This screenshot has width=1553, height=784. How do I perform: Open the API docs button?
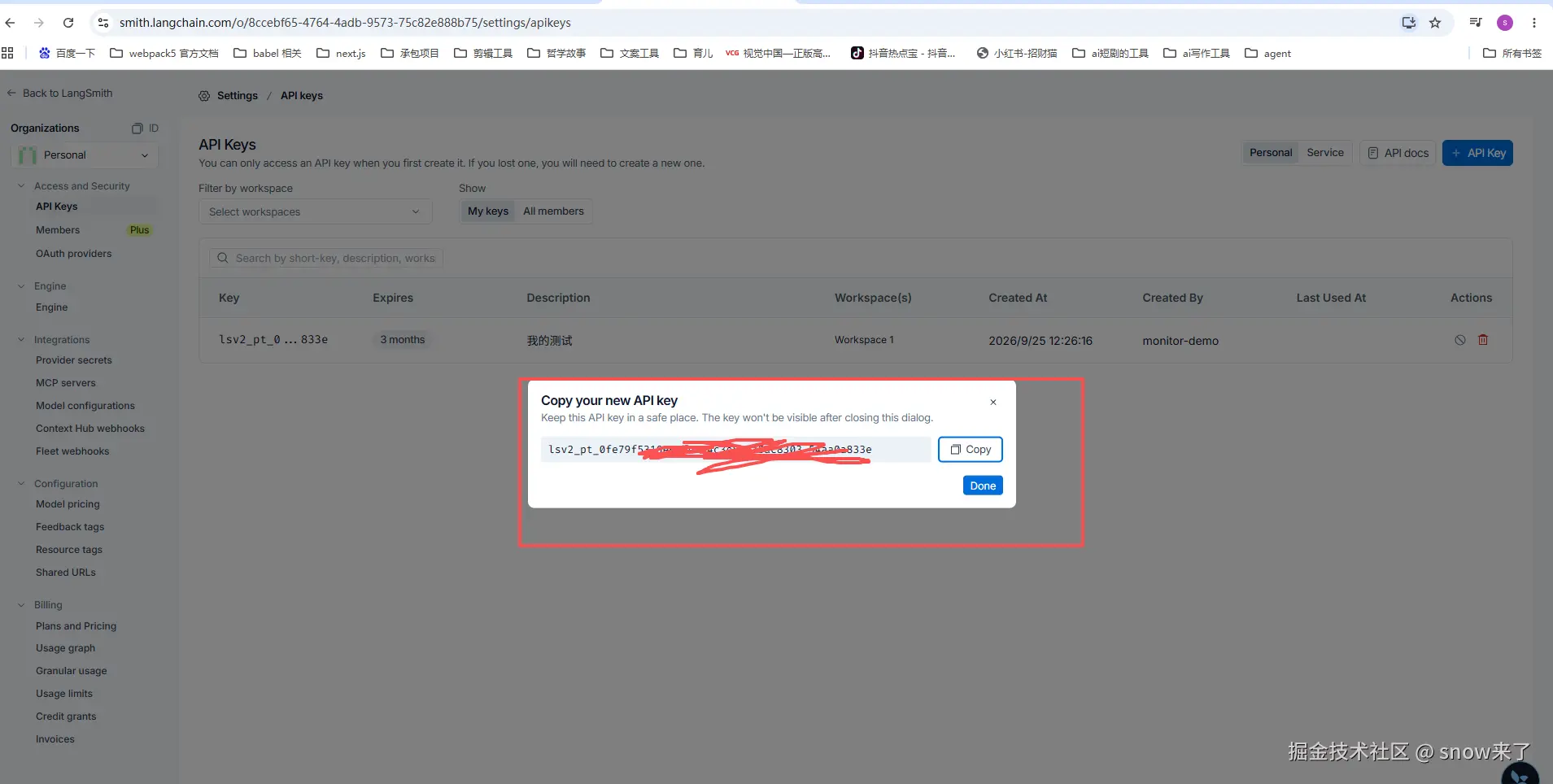click(x=1398, y=153)
